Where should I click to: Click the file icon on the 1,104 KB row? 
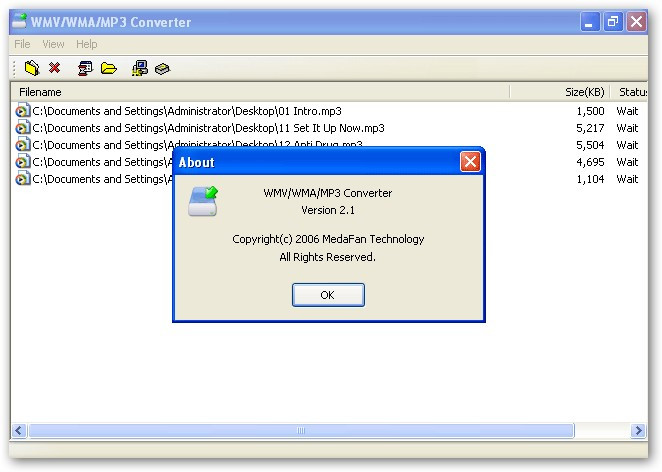pyautogui.click(x=23, y=179)
